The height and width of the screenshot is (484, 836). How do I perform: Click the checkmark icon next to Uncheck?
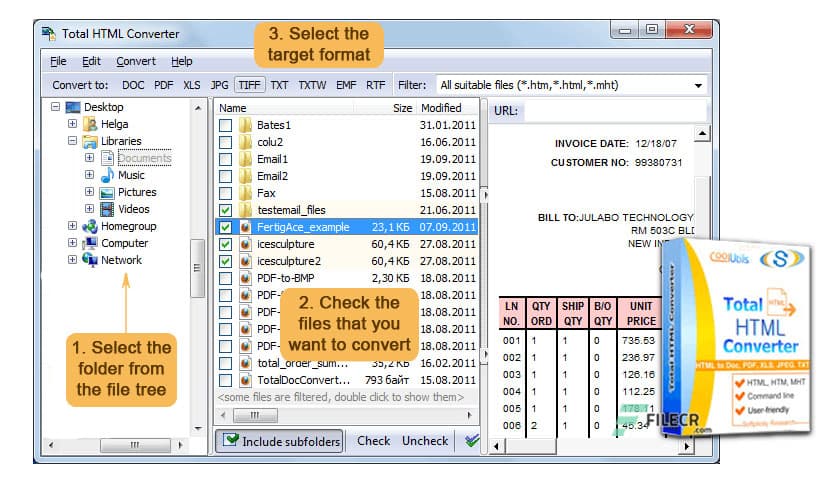(472, 440)
